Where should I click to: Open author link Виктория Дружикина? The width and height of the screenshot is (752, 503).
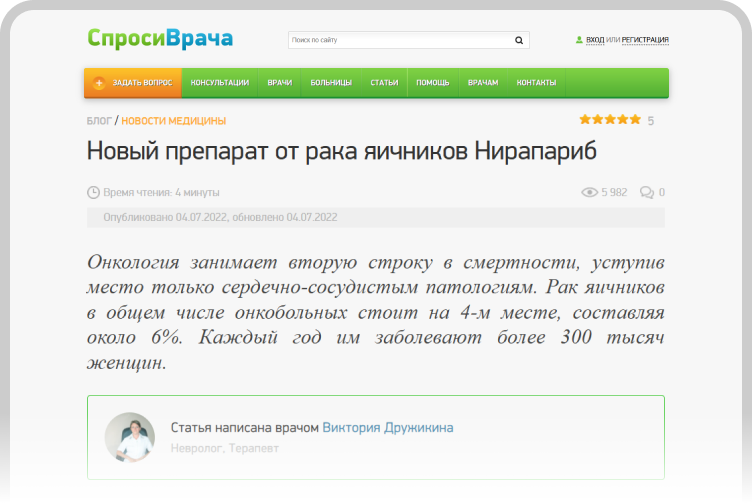pos(388,427)
